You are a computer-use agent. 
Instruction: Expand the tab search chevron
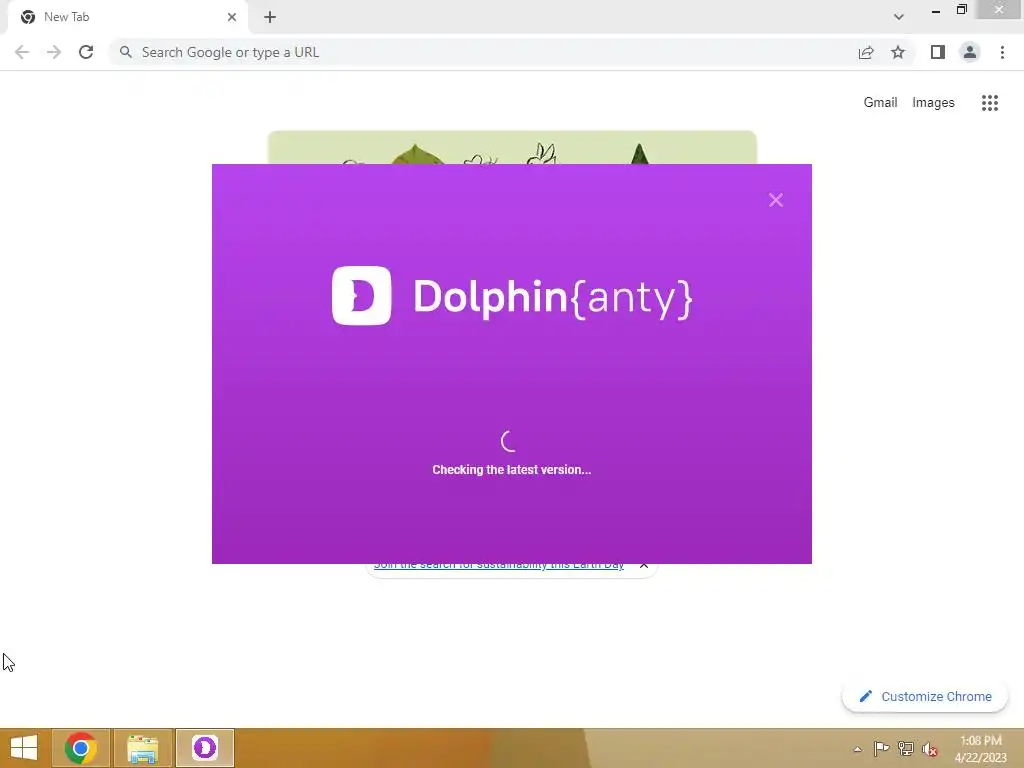click(x=899, y=17)
